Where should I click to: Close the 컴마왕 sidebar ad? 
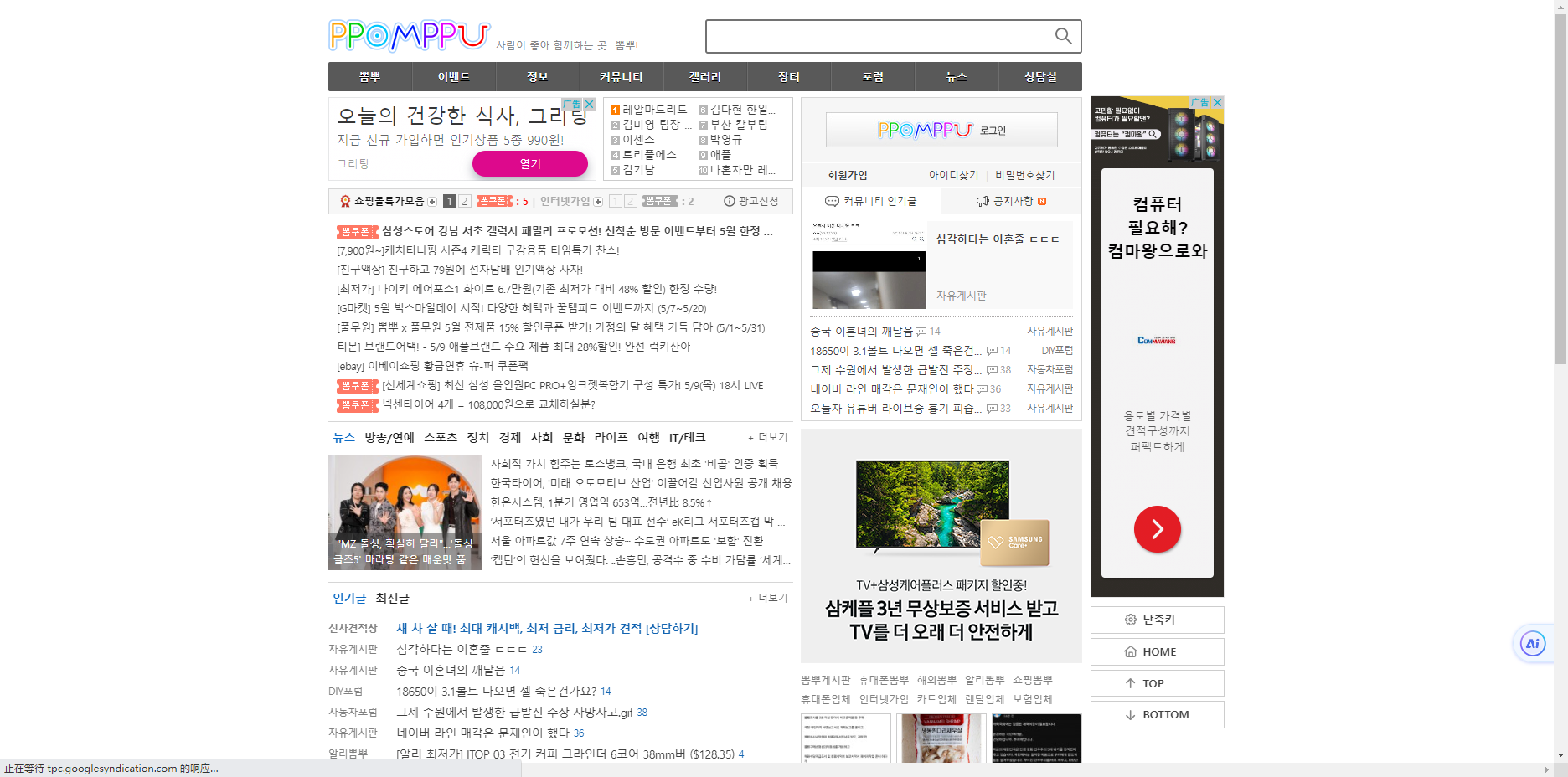pos(1217,102)
